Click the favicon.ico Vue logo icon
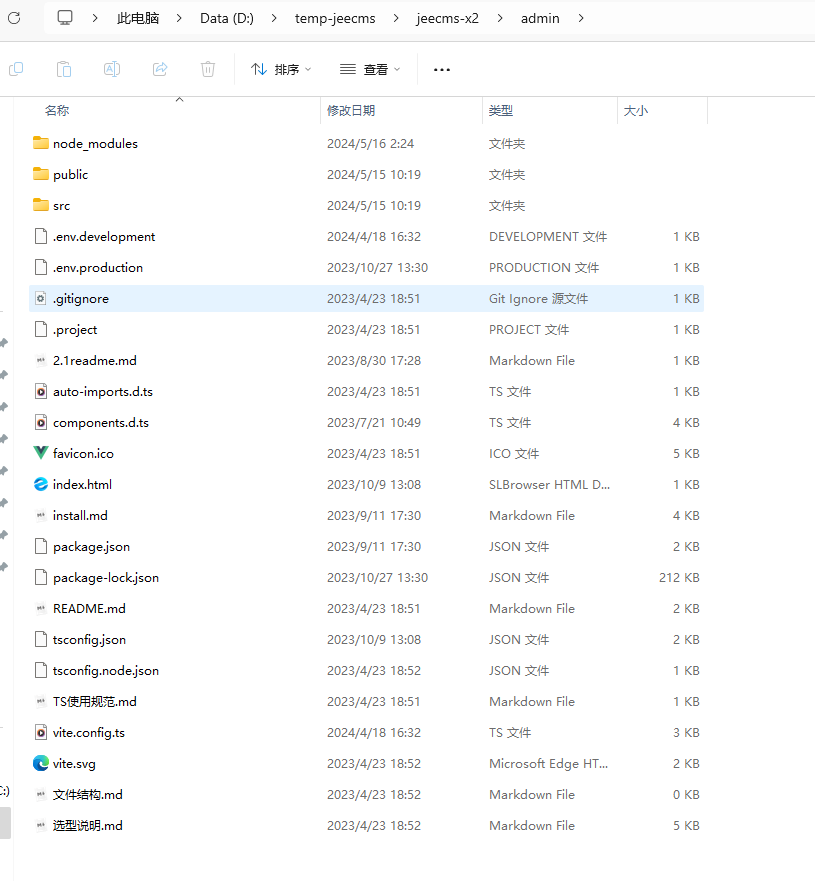 coord(40,453)
